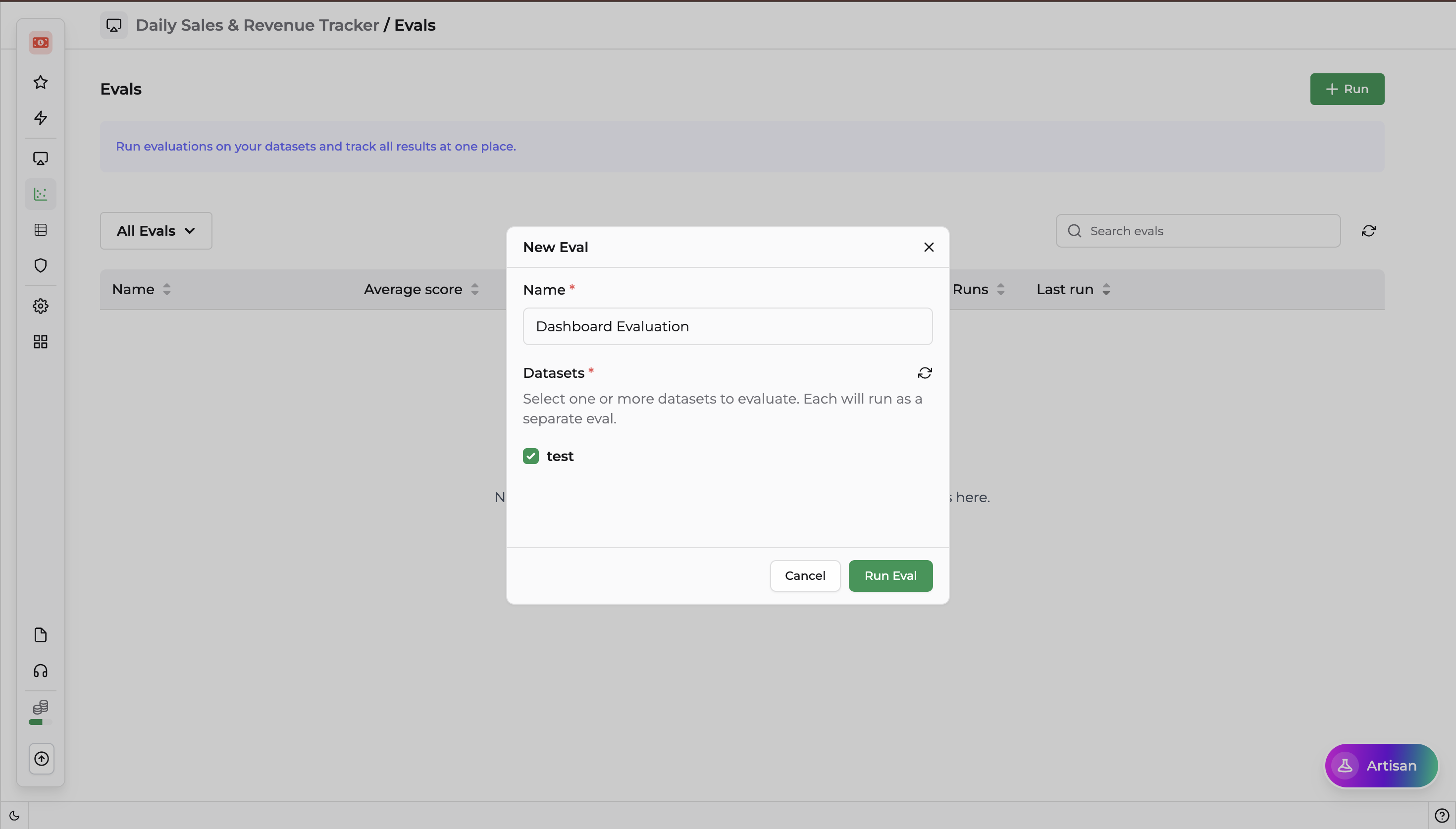The height and width of the screenshot is (829, 1456).
Task: Close the New Eval dialog
Action: pyautogui.click(x=929, y=247)
